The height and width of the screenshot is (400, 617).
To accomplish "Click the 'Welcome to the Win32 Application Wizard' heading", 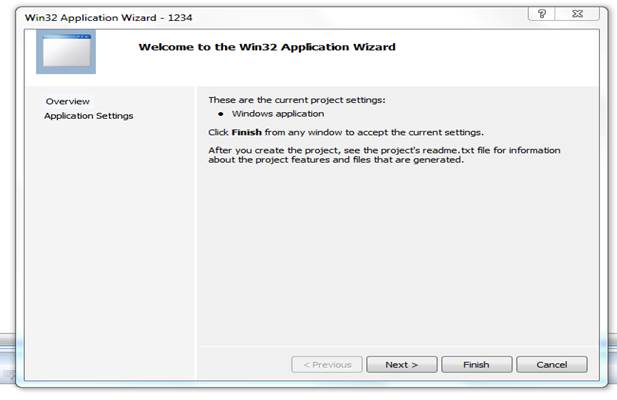I will tap(267, 47).
